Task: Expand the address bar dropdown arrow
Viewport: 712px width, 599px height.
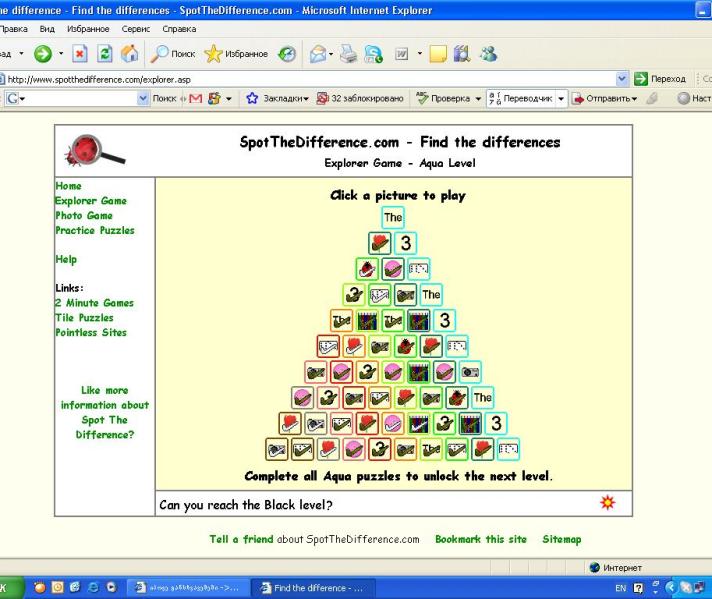Action: (x=622, y=79)
